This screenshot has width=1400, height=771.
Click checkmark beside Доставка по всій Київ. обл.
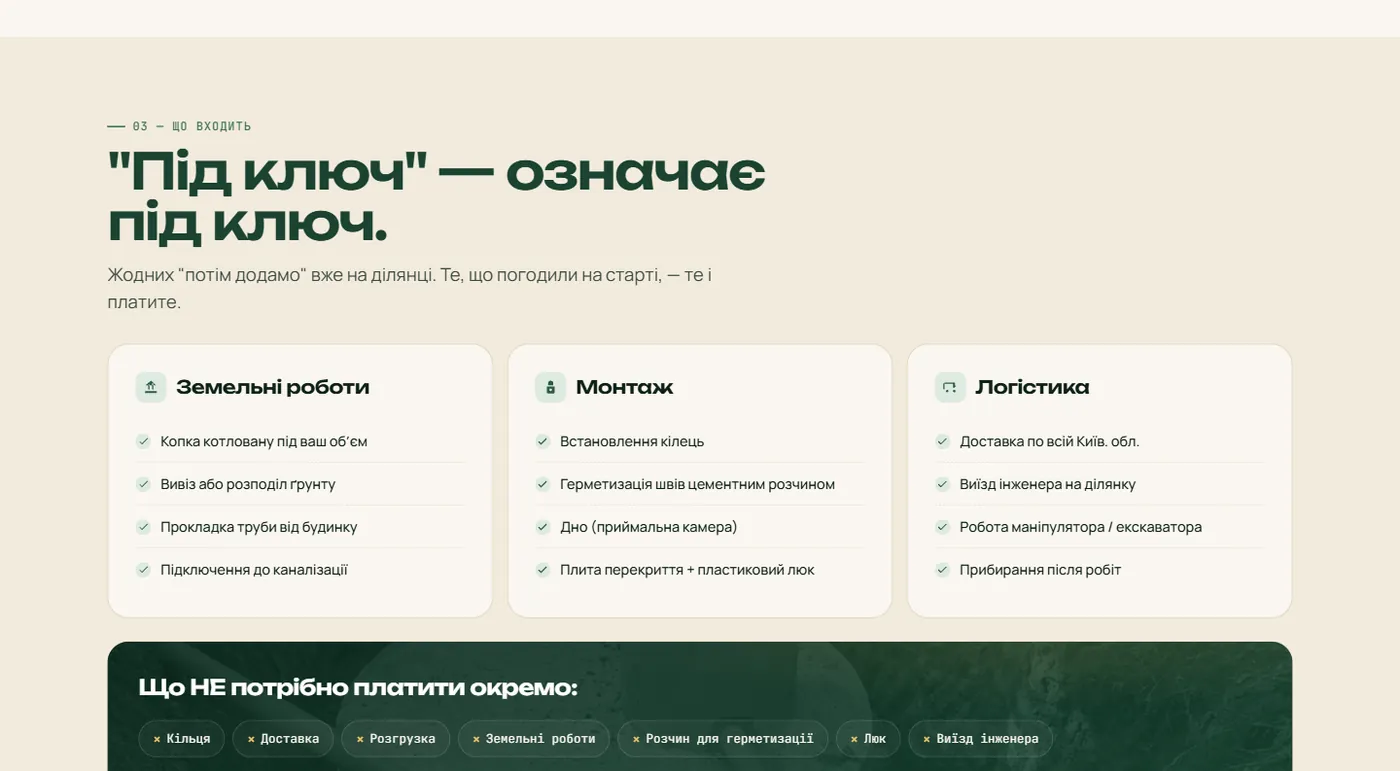942,441
